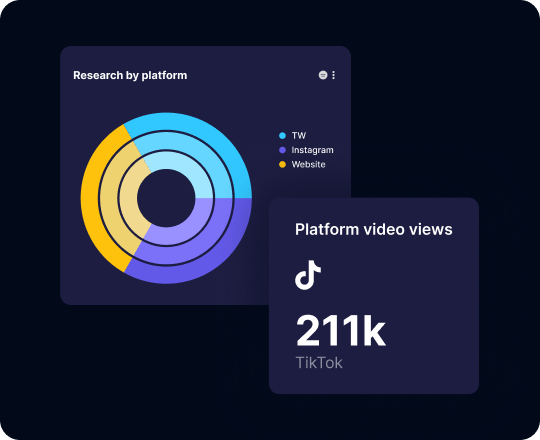Click the Research by platform title
Screen dimensions: 540x440
pos(130,75)
